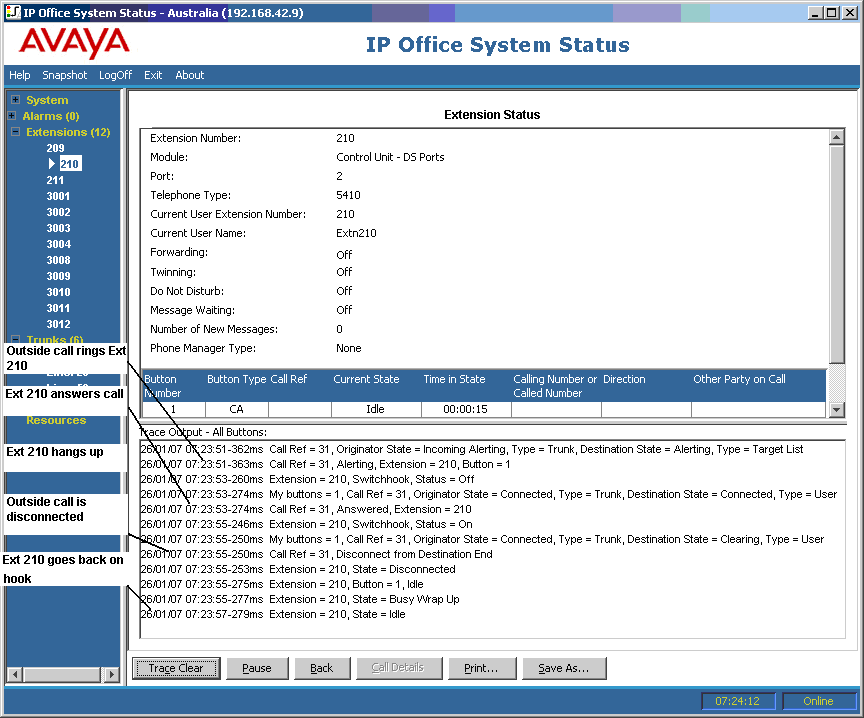Expand the System tree node
The width and height of the screenshot is (864, 718).
point(15,100)
